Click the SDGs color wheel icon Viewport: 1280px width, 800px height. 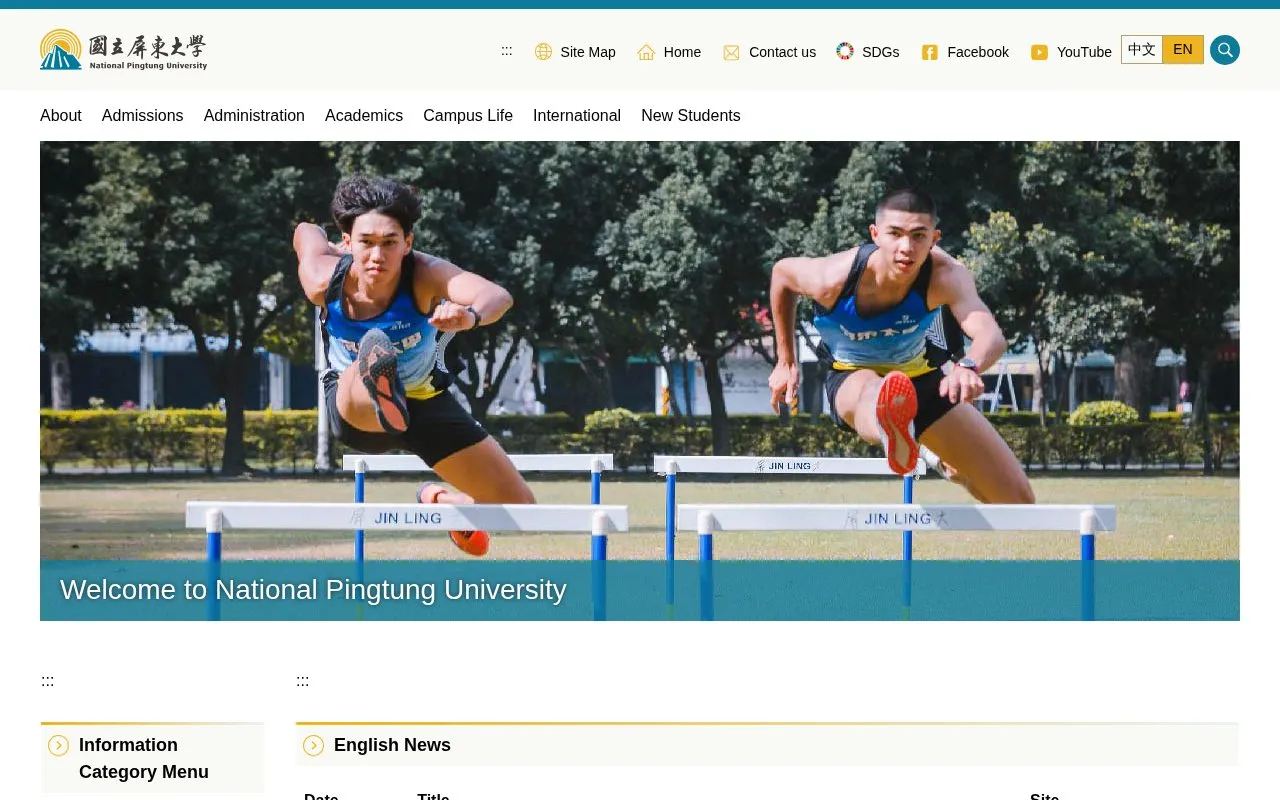click(845, 51)
